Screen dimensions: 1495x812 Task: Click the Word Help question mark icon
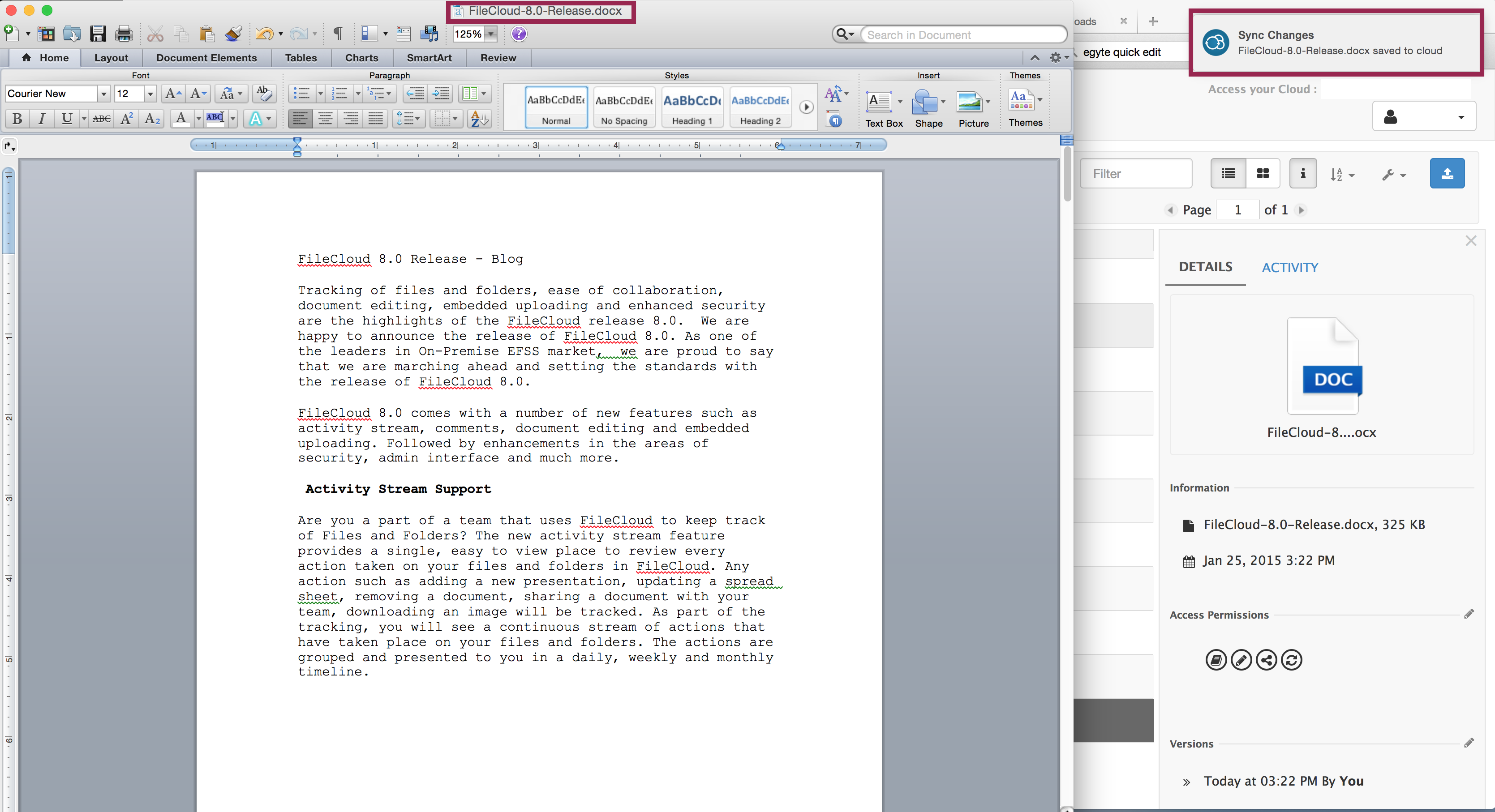point(519,34)
